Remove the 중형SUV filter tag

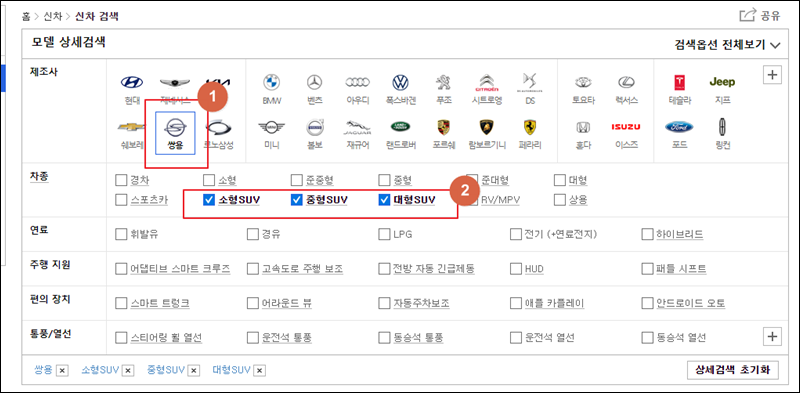point(194,371)
